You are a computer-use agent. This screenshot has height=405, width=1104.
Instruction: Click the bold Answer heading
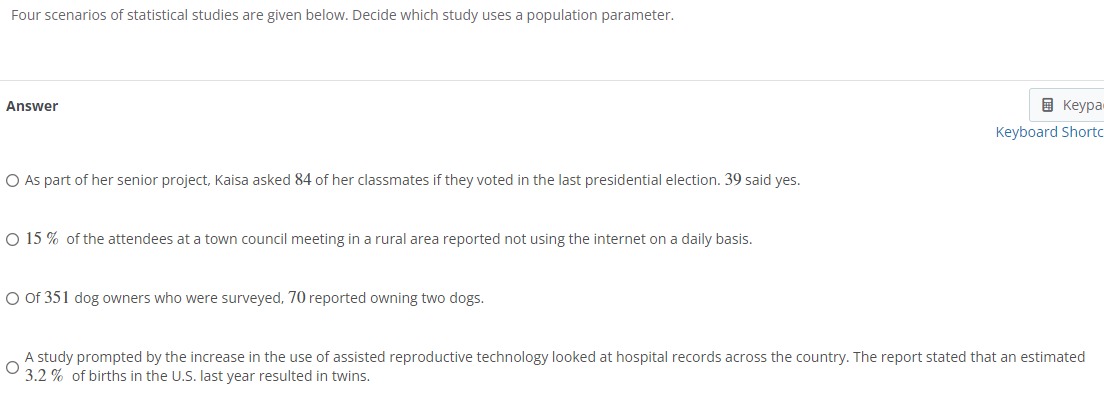pos(32,106)
